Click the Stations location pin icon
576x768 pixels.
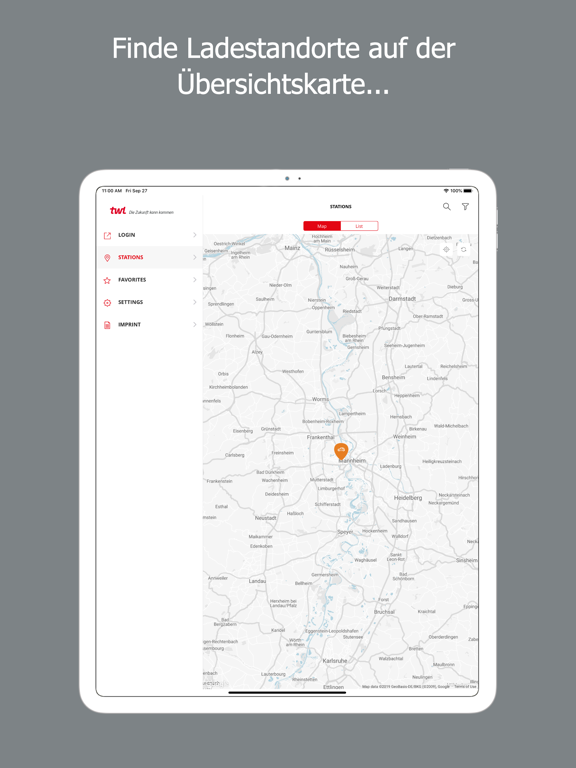click(x=107, y=258)
